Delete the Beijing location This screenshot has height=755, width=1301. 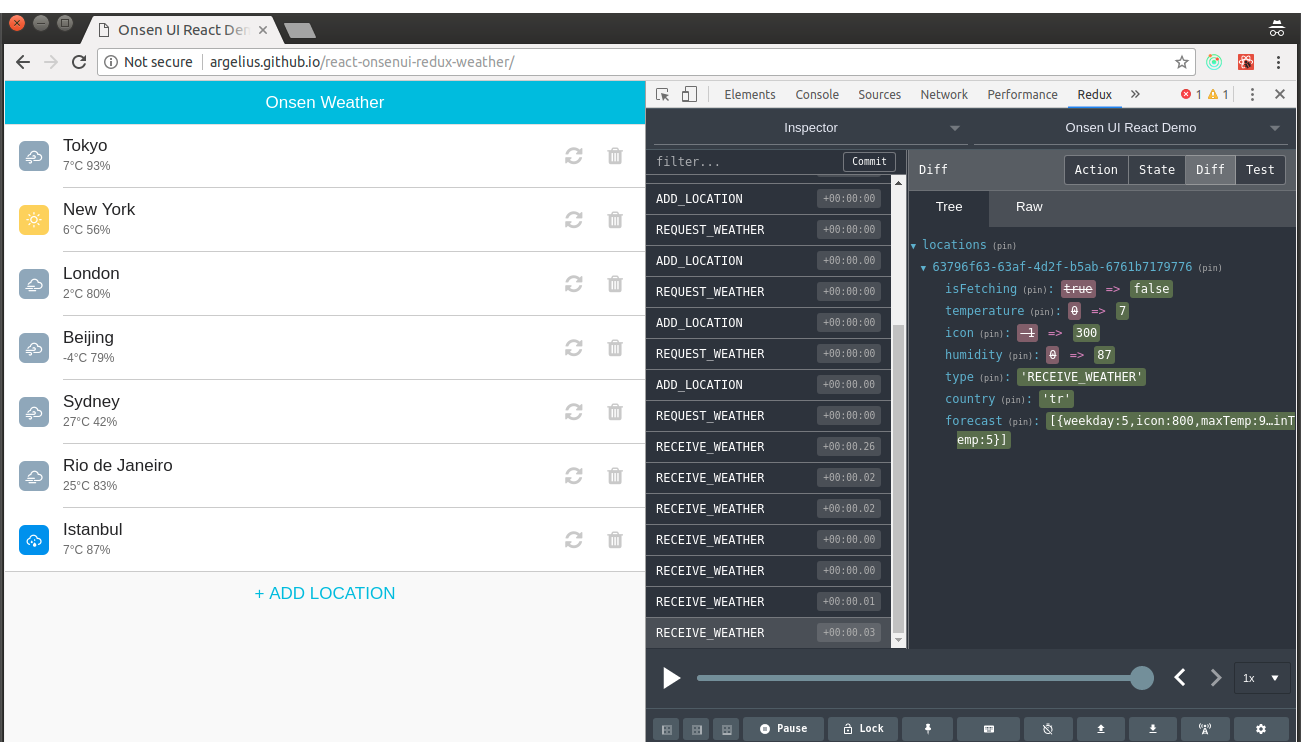pos(615,348)
